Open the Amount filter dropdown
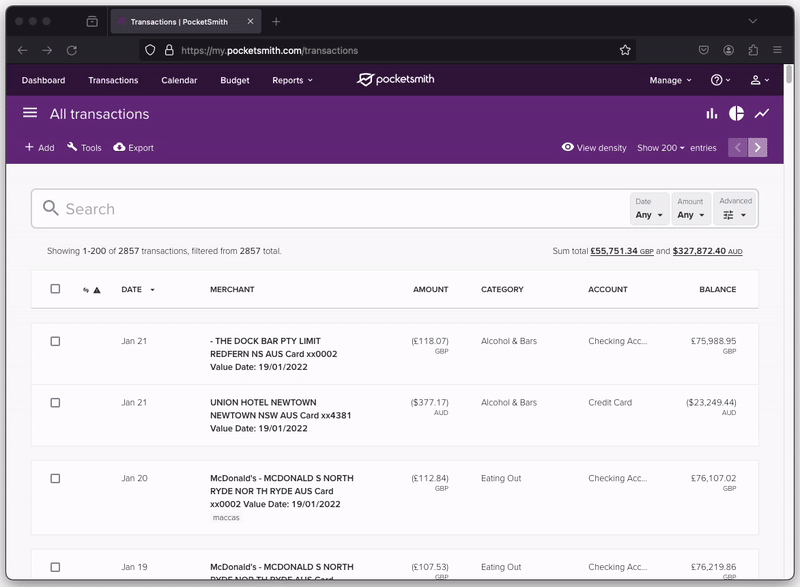The width and height of the screenshot is (800, 587). tap(691, 209)
